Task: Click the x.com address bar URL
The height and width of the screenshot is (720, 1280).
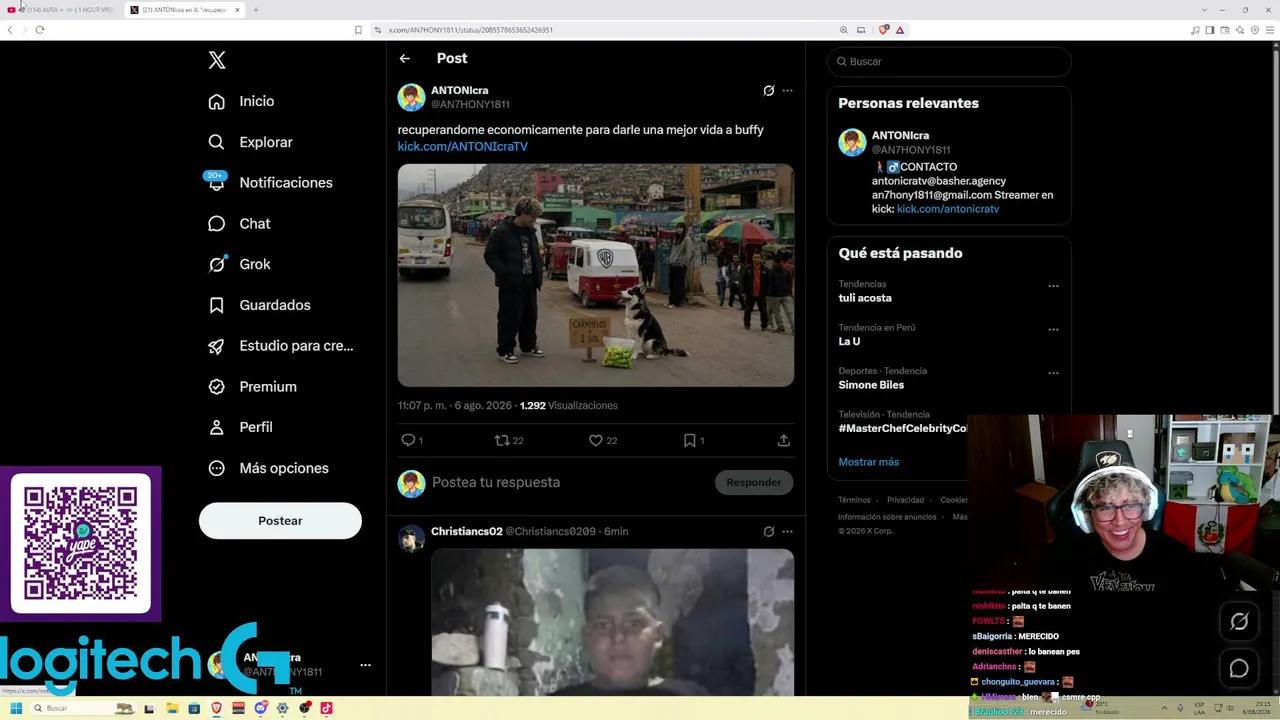Action: (x=470, y=30)
